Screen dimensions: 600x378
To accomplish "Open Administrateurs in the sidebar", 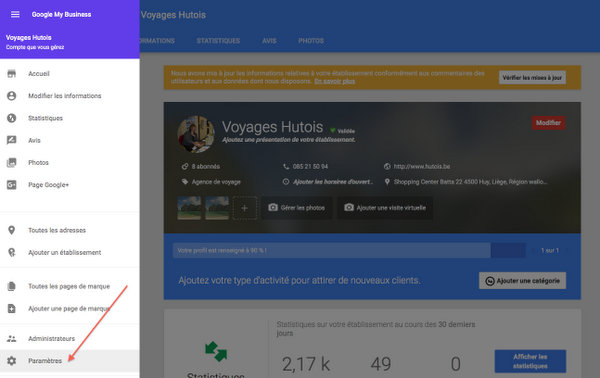I will 70,339.
